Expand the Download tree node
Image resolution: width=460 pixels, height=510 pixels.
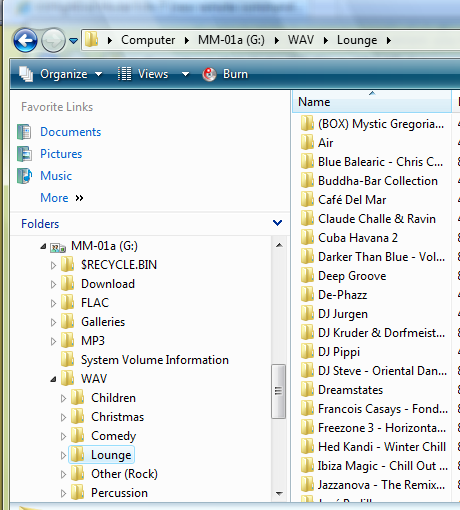53,284
